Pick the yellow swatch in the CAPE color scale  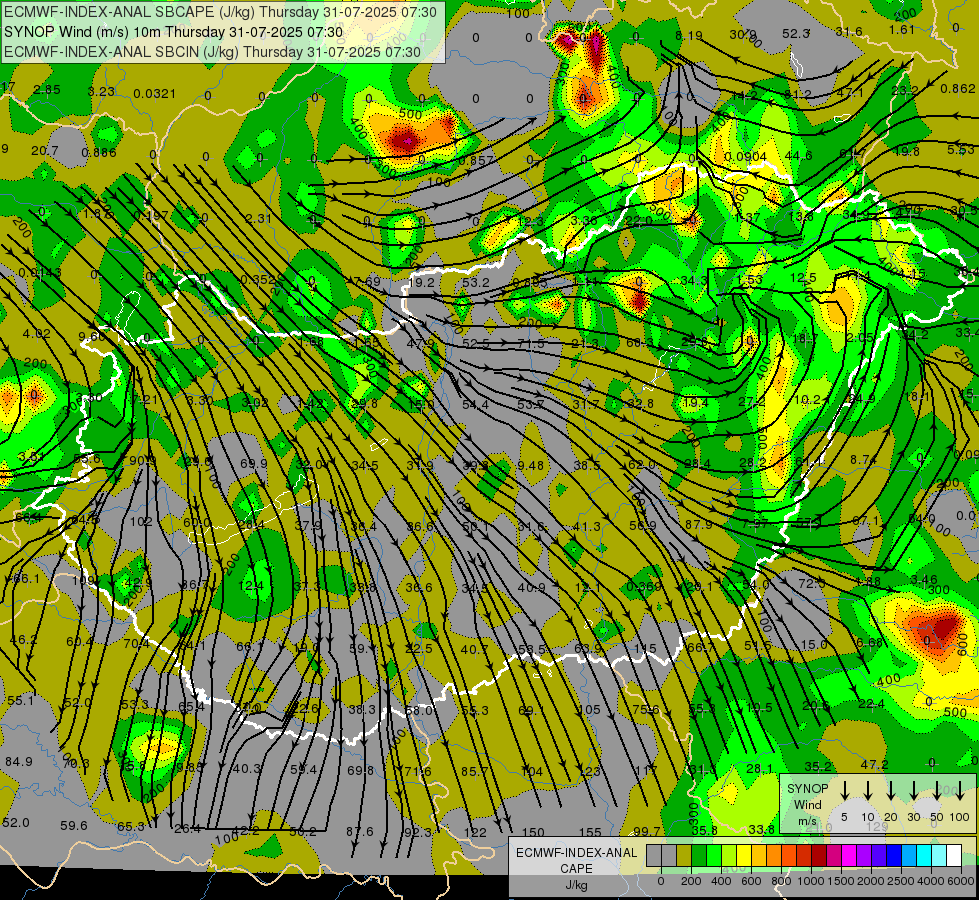744,856
